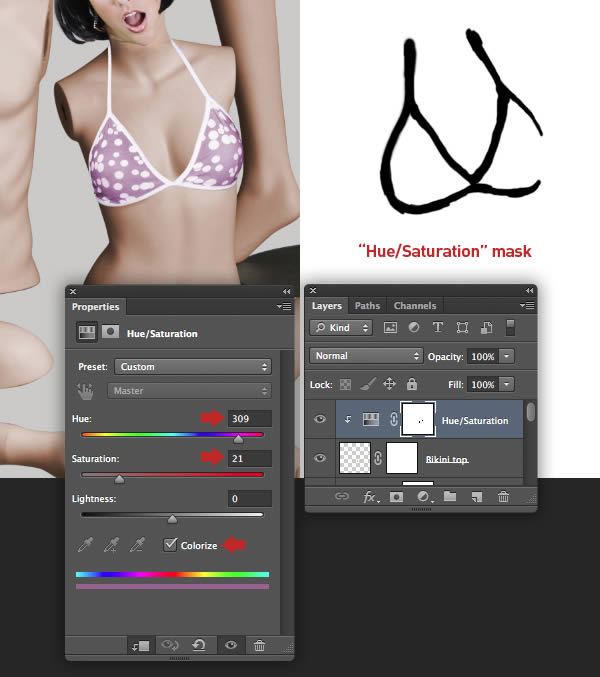This screenshot has width=600, height=677.
Task: Click the Saturation slider handle
Action: [120, 479]
